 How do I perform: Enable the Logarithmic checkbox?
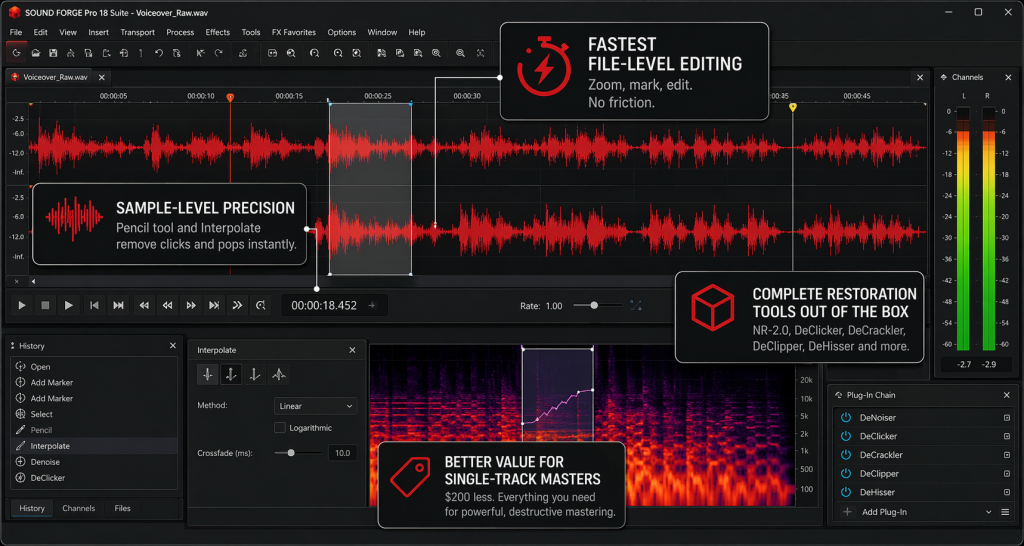(280, 428)
